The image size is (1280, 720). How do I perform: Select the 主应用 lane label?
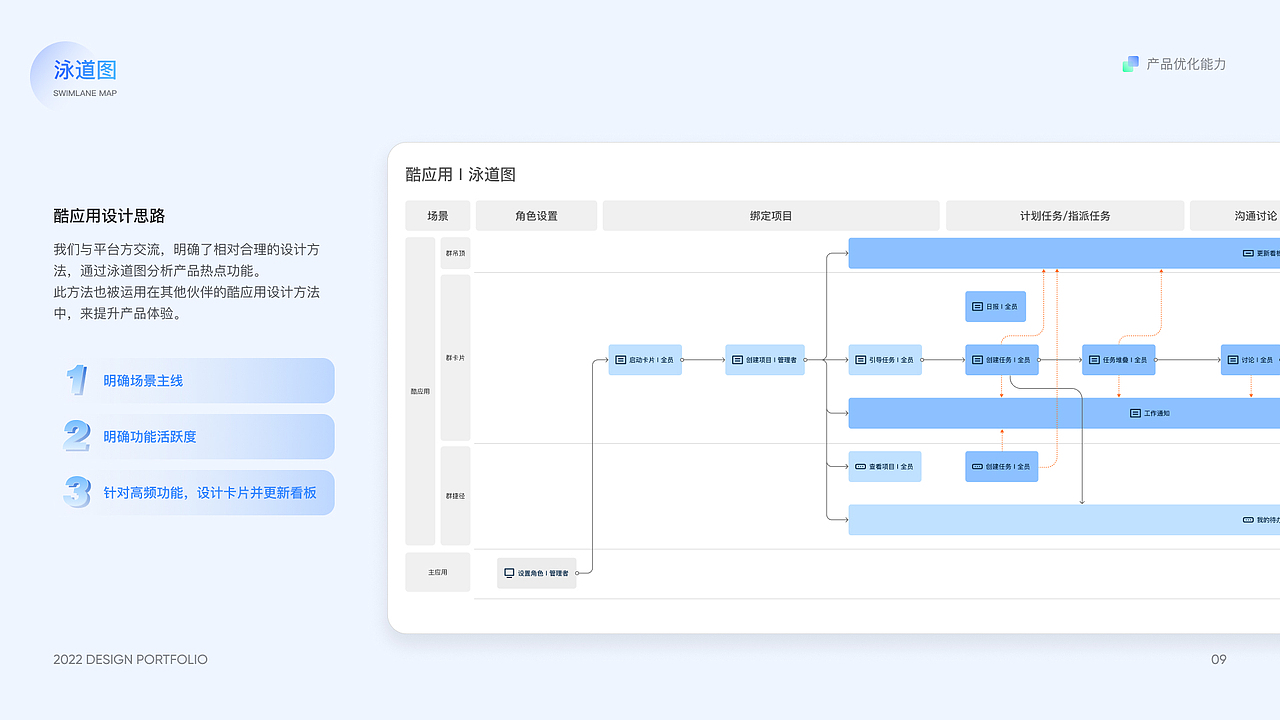click(438, 572)
